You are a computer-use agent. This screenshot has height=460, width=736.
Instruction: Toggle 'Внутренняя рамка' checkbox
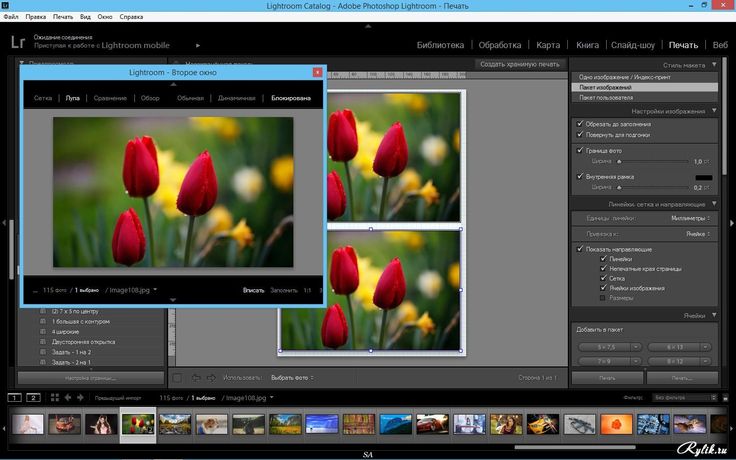pos(580,176)
